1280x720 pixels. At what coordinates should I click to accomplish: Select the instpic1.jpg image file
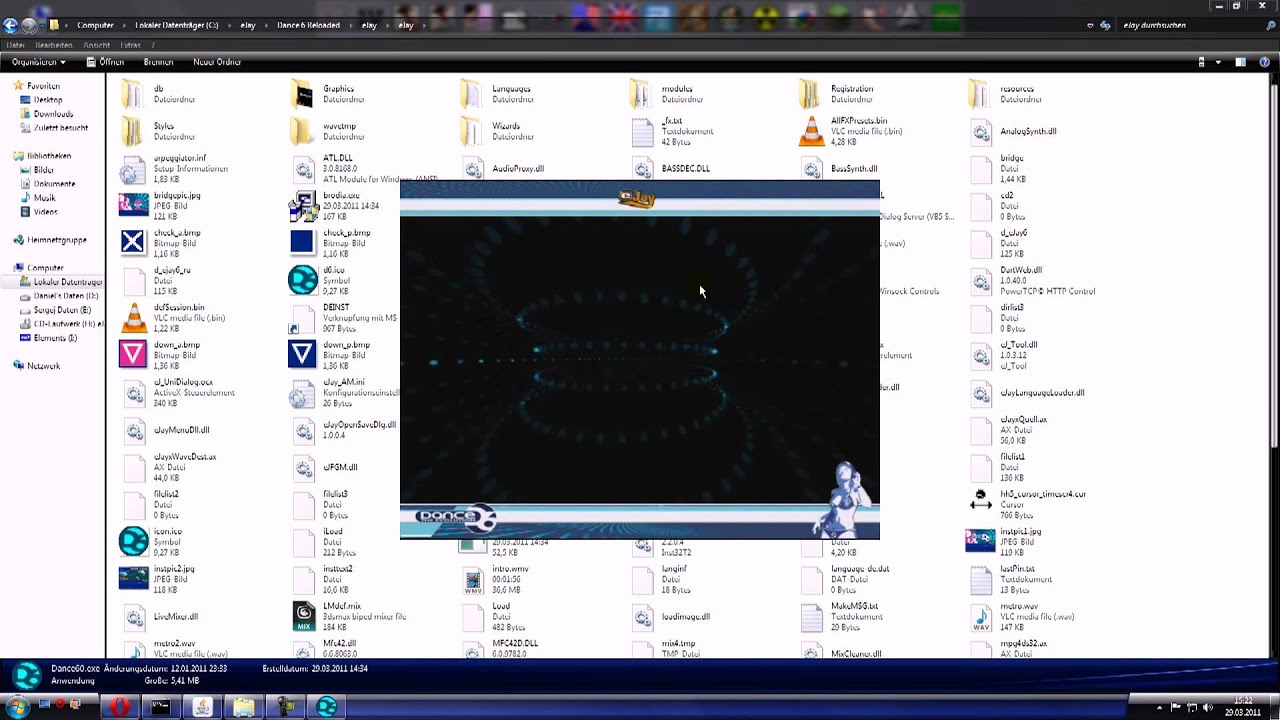(980, 541)
